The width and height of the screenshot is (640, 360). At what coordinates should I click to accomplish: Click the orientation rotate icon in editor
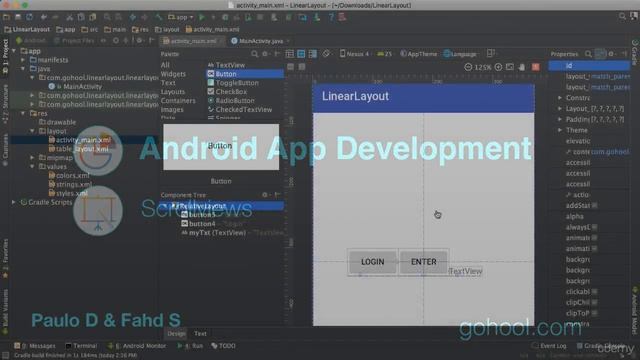click(x=326, y=54)
